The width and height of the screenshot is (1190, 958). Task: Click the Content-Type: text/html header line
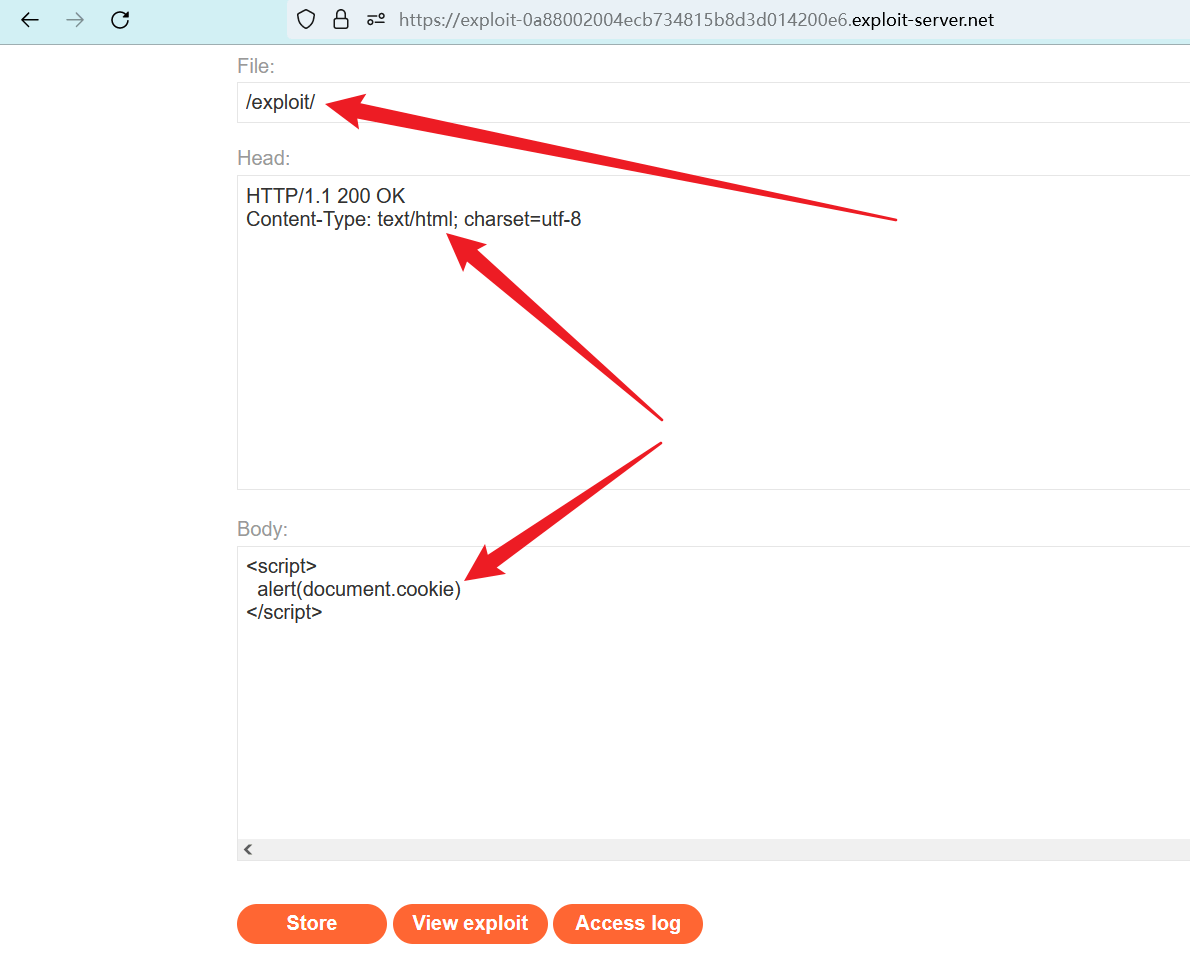pos(414,219)
